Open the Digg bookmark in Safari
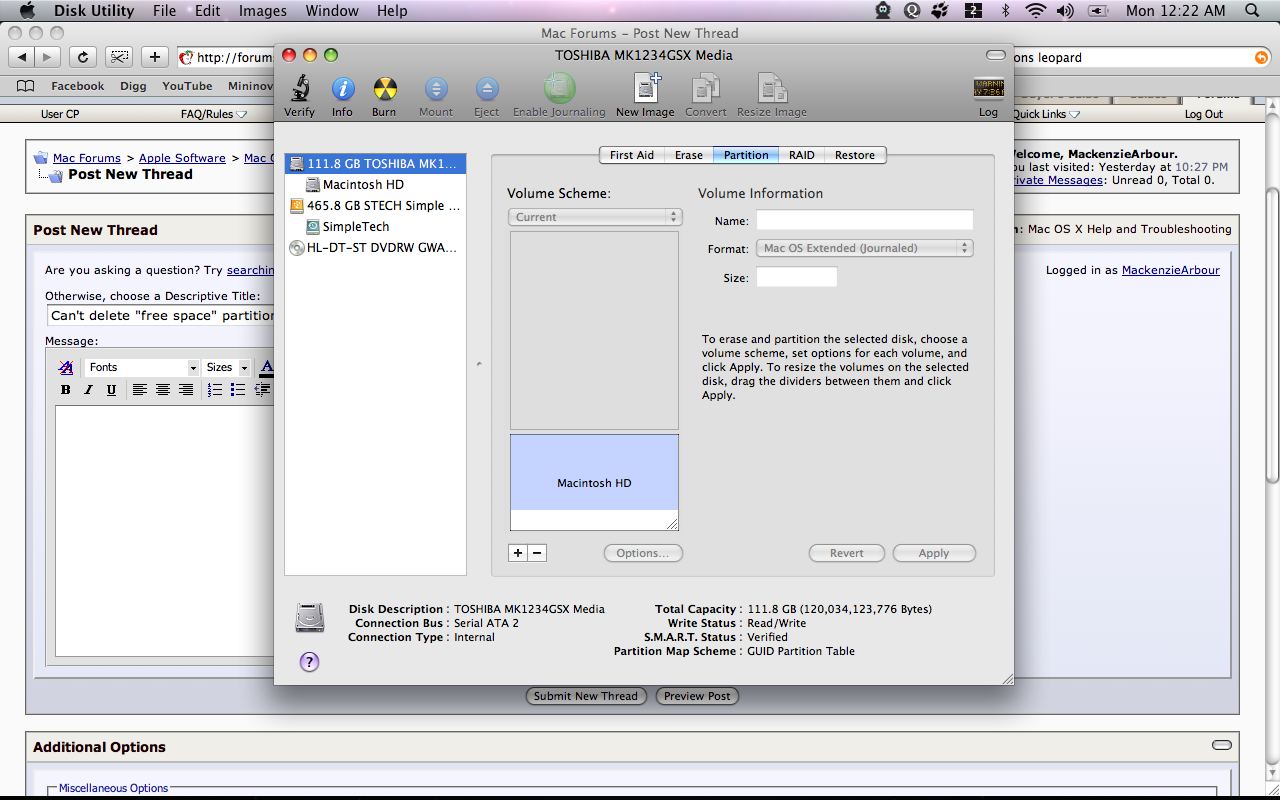This screenshot has width=1280, height=800. 133,86
